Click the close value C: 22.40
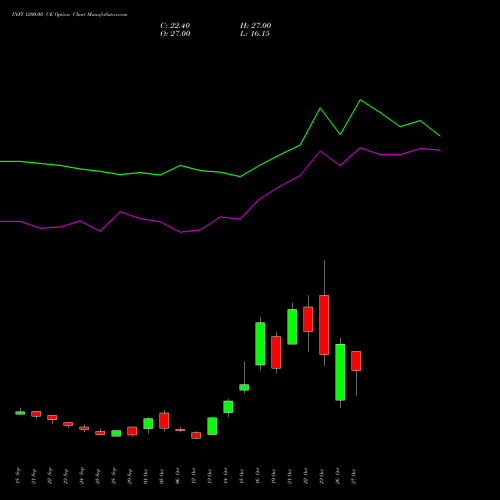Screen dimensions: 500x500 pos(175,26)
